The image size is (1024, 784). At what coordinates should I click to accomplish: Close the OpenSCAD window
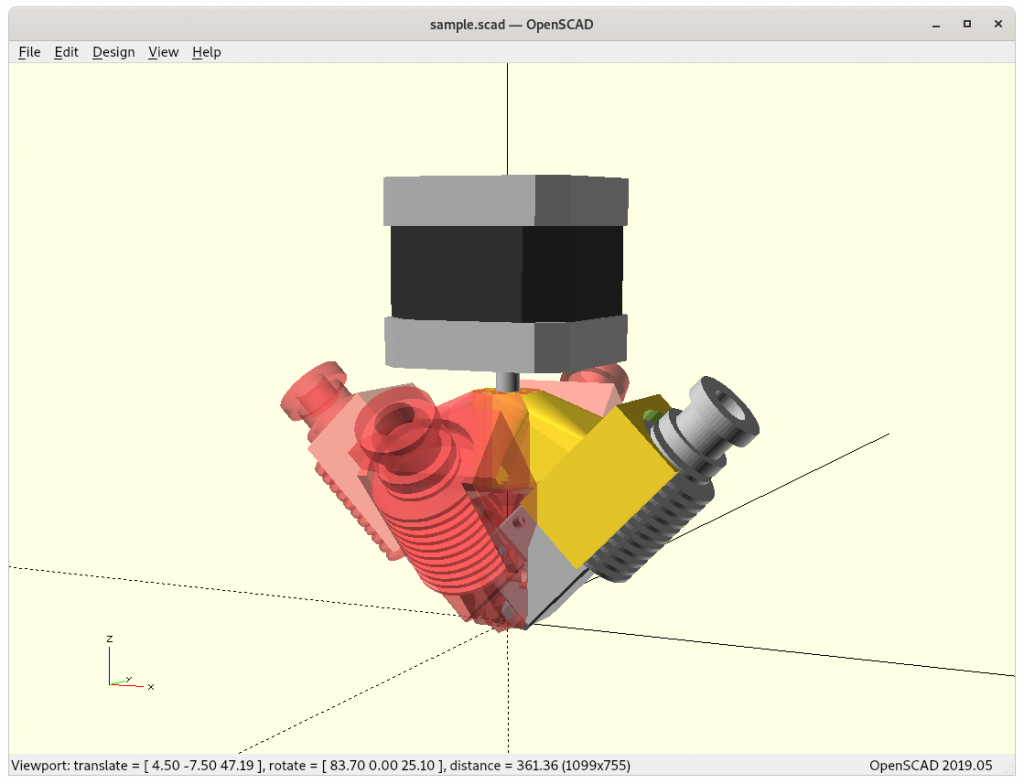(998, 24)
